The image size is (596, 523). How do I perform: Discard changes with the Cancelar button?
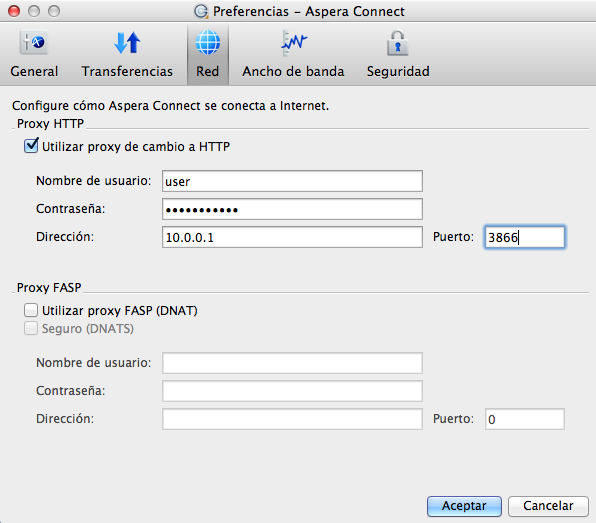pyautogui.click(x=548, y=506)
